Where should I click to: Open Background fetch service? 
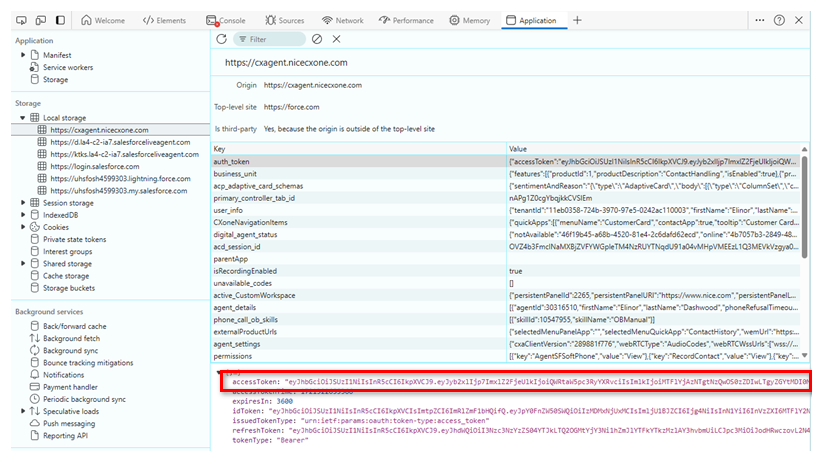[x=71, y=338]
